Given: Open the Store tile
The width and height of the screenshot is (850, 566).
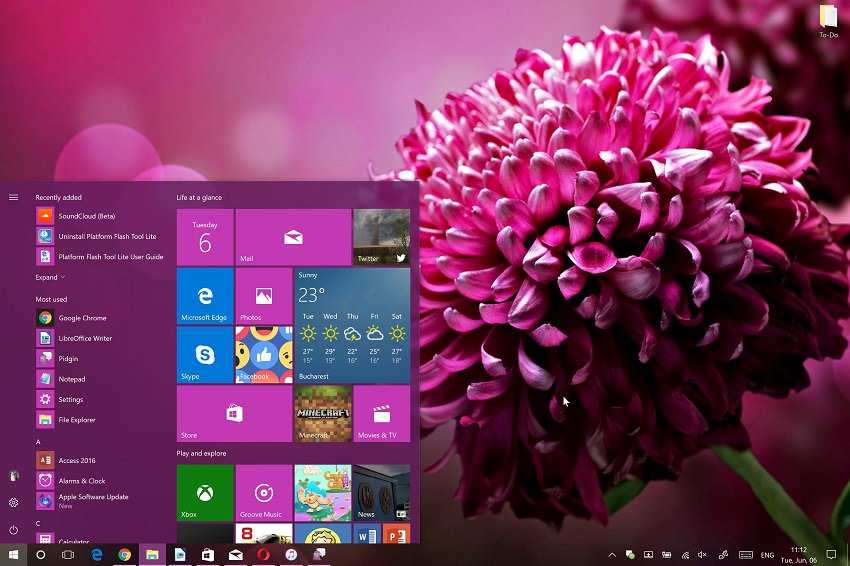Looking at the screenshot, I should pyautogui.click(x=234, y=413).
